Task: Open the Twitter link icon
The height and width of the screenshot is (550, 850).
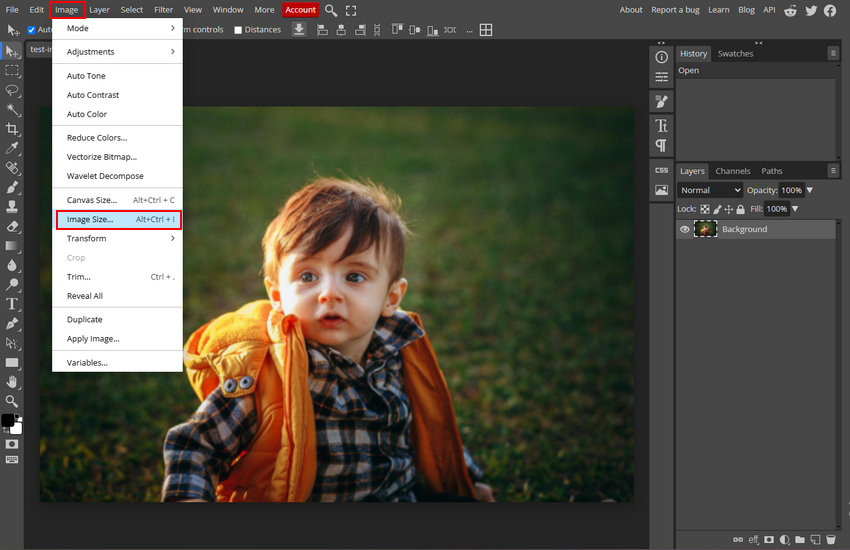Action: pyautogui.click(x=811, y=10)
